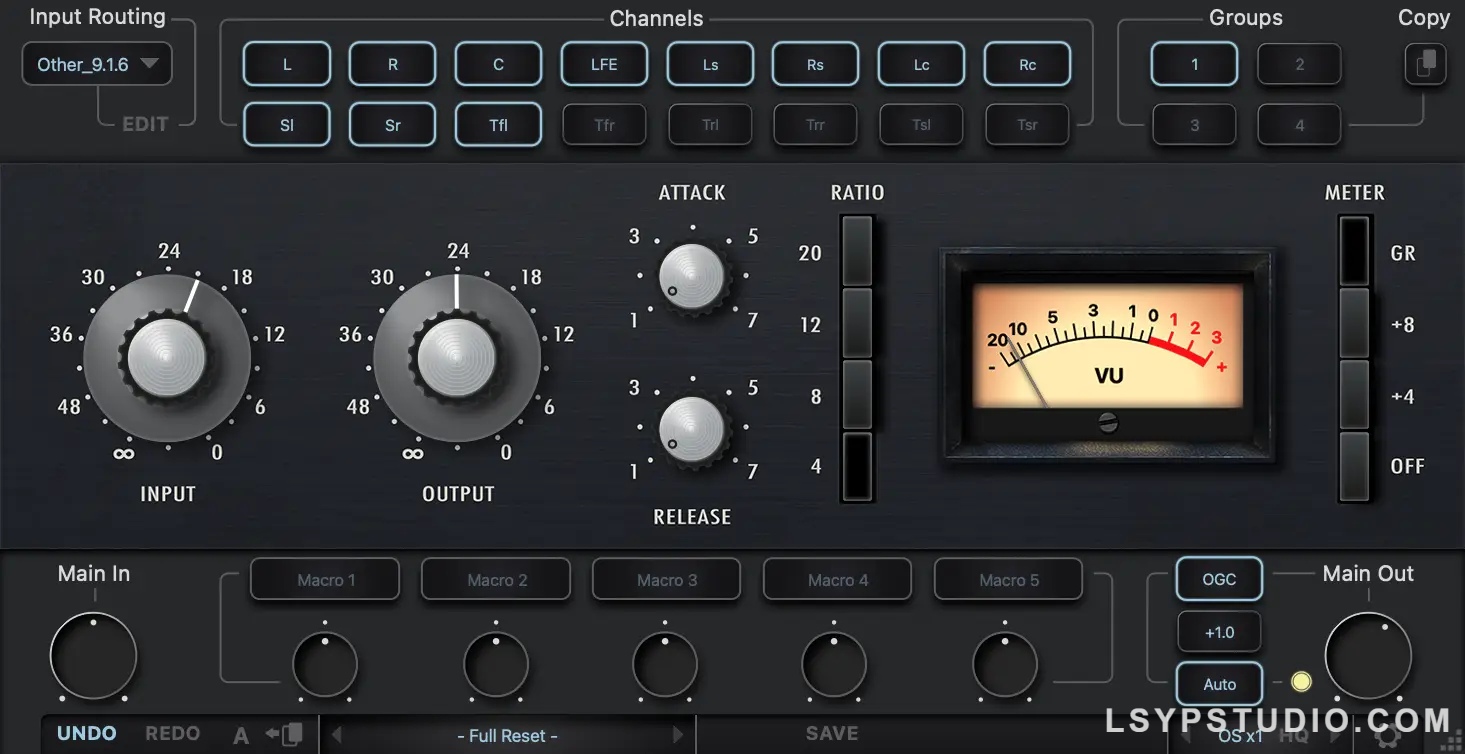The width and height of the screenshot is (1465, 754).
Task: Click the SAVE button
Action: [x=832, y=733]
